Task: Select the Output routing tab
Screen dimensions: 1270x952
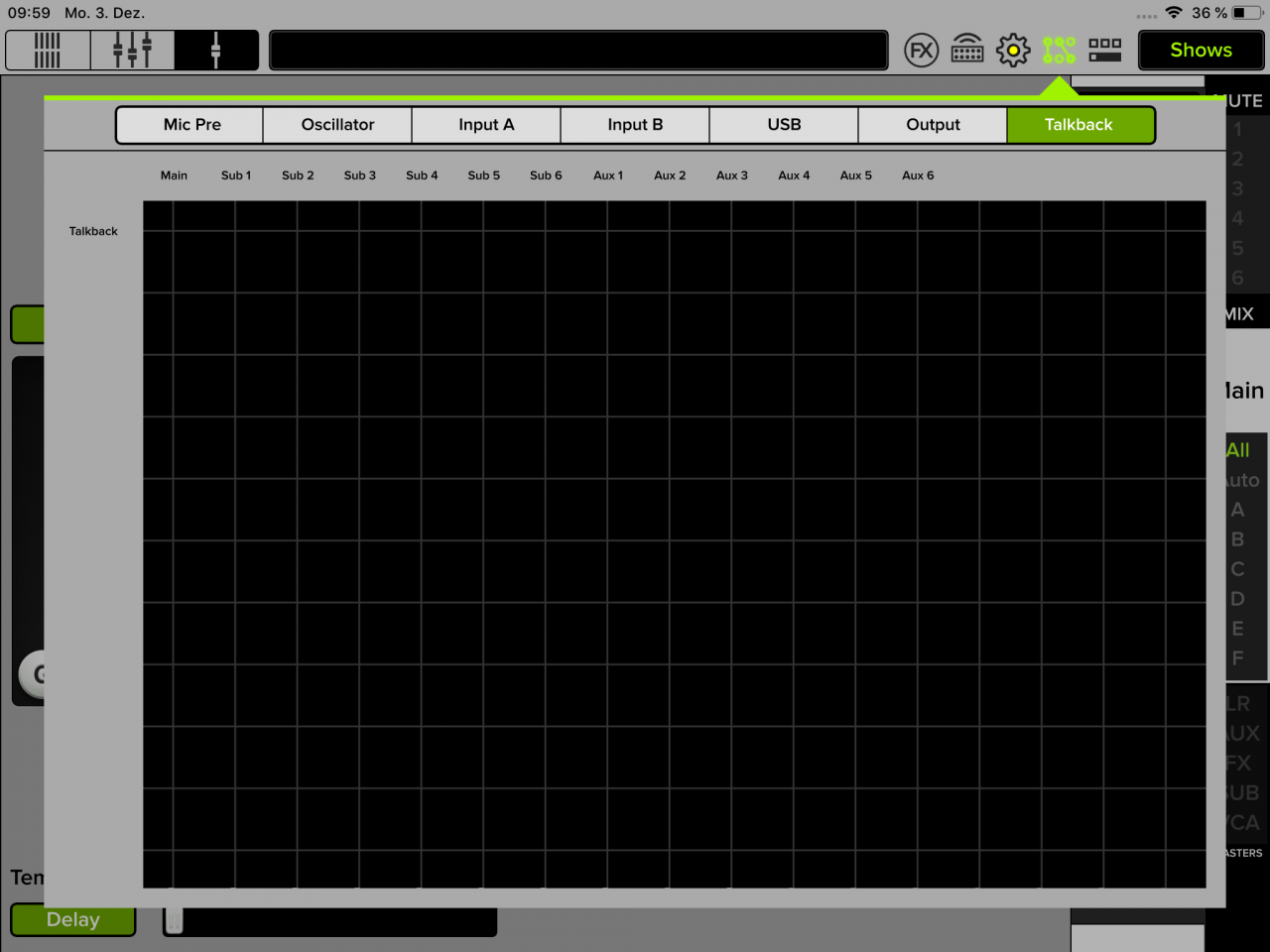Action: (933, 125)
